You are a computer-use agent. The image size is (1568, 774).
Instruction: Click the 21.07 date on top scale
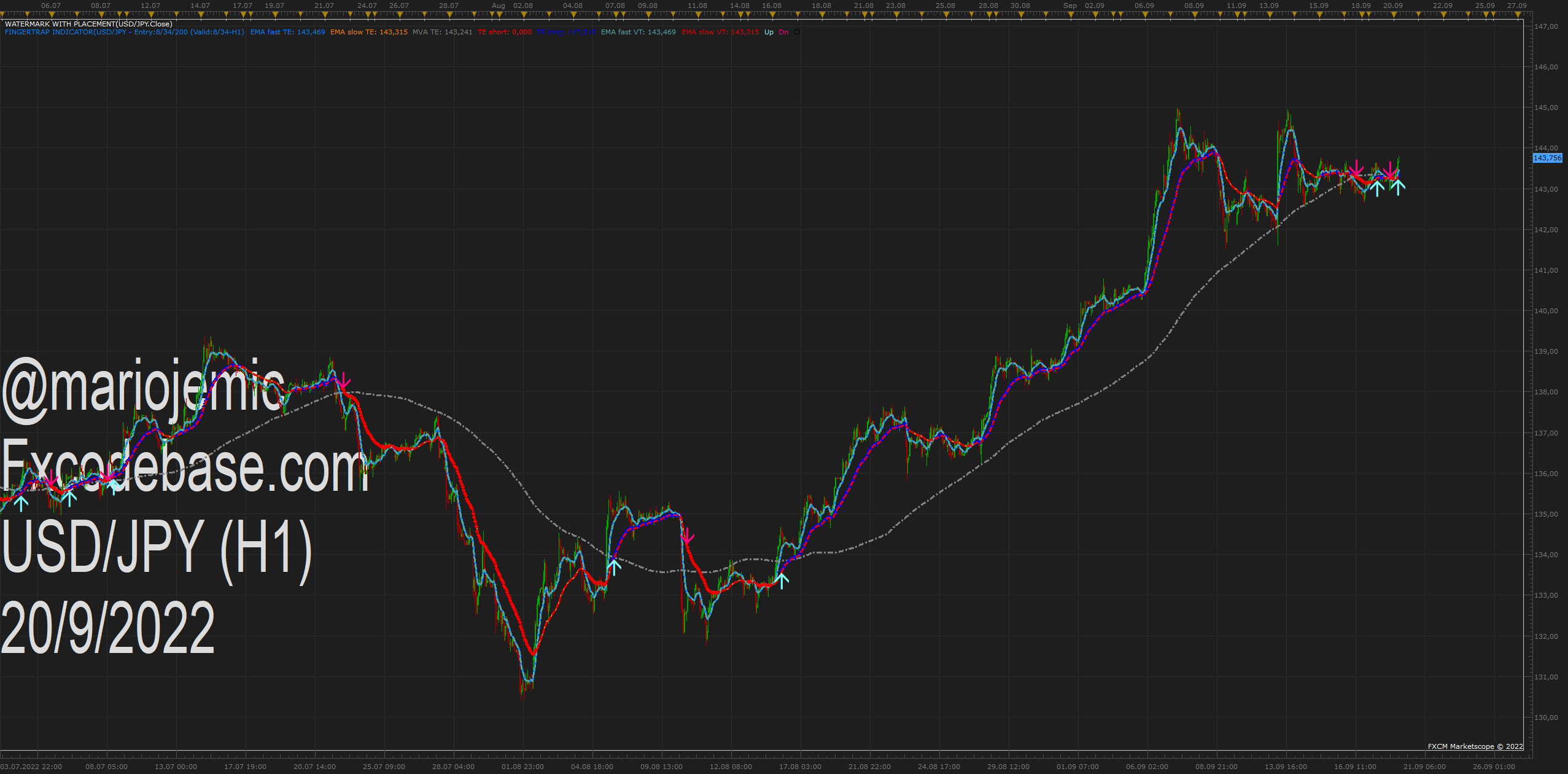point(324,6)
